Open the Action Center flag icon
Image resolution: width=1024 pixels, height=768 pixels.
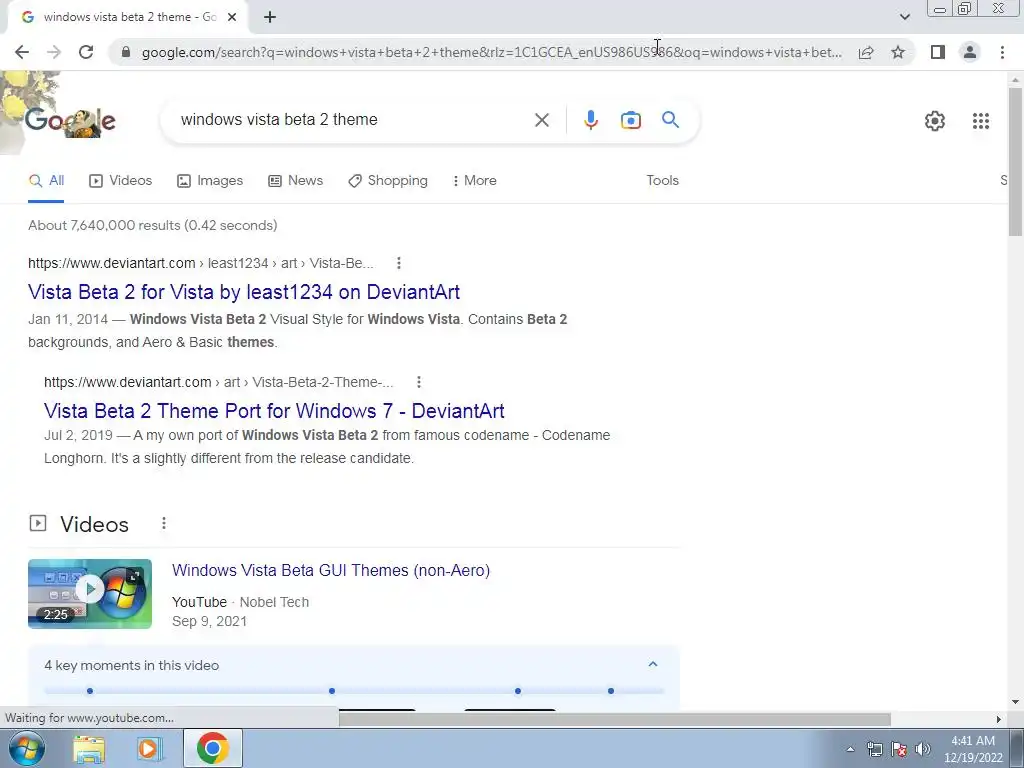pyautogui.click(x=899, y=749)
